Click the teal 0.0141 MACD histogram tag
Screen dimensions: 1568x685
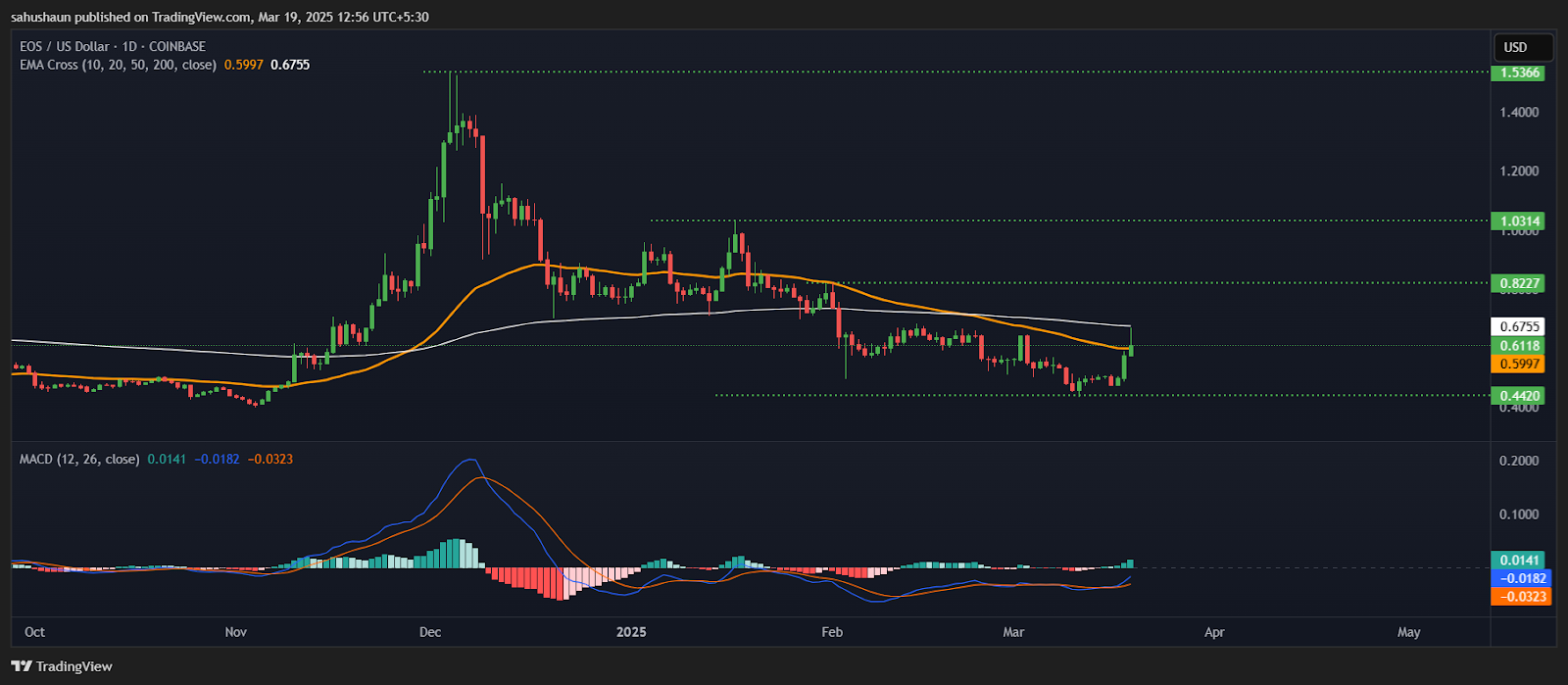pos(1519,561)
